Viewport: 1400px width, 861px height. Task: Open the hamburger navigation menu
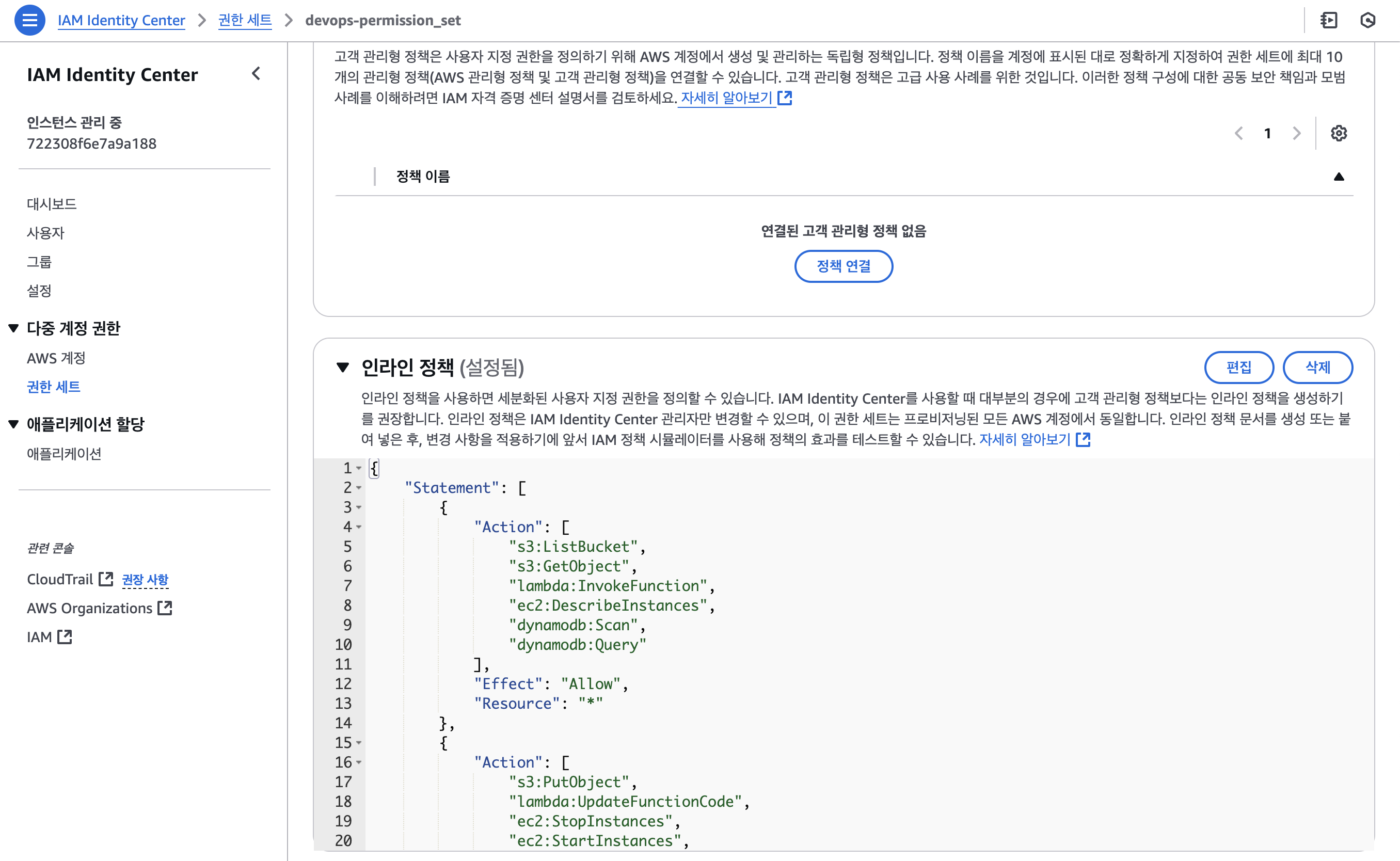click(29, 21)
